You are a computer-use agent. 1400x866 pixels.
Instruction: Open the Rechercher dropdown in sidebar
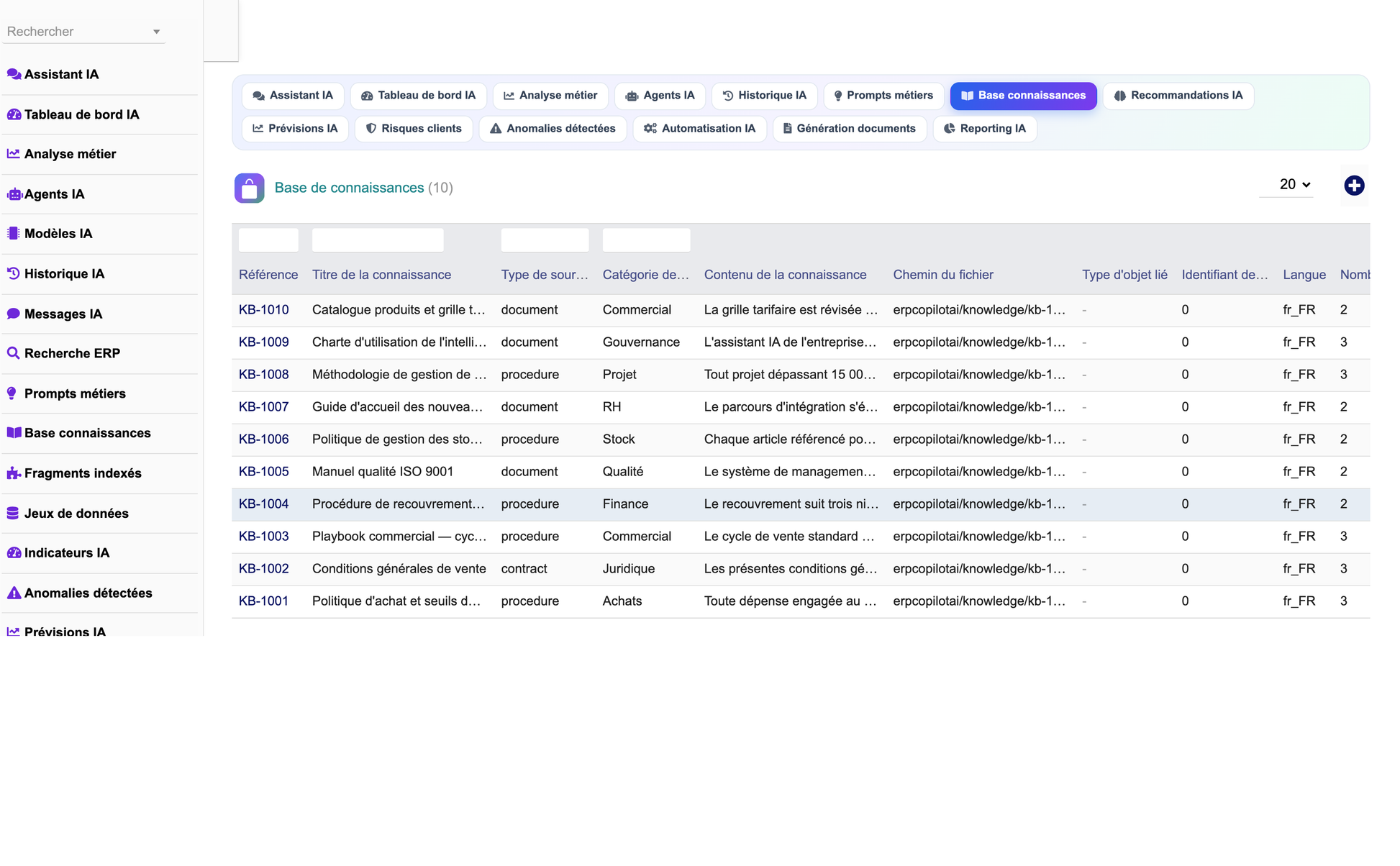[x=83, y=32]
